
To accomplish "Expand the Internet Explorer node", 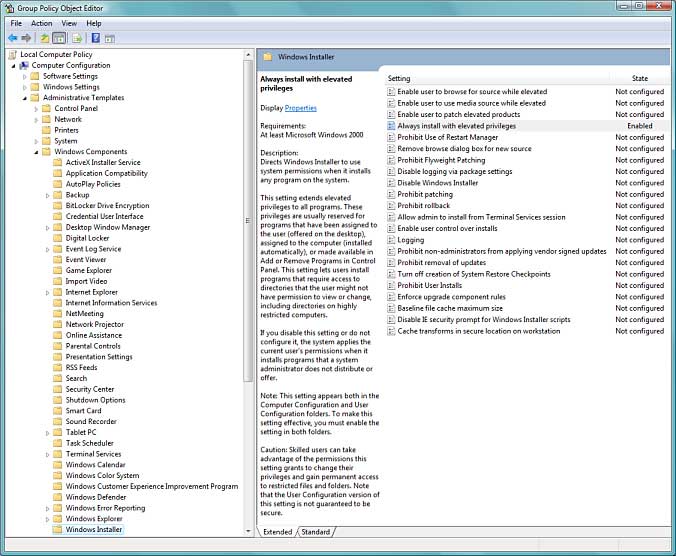I will 47,292.
